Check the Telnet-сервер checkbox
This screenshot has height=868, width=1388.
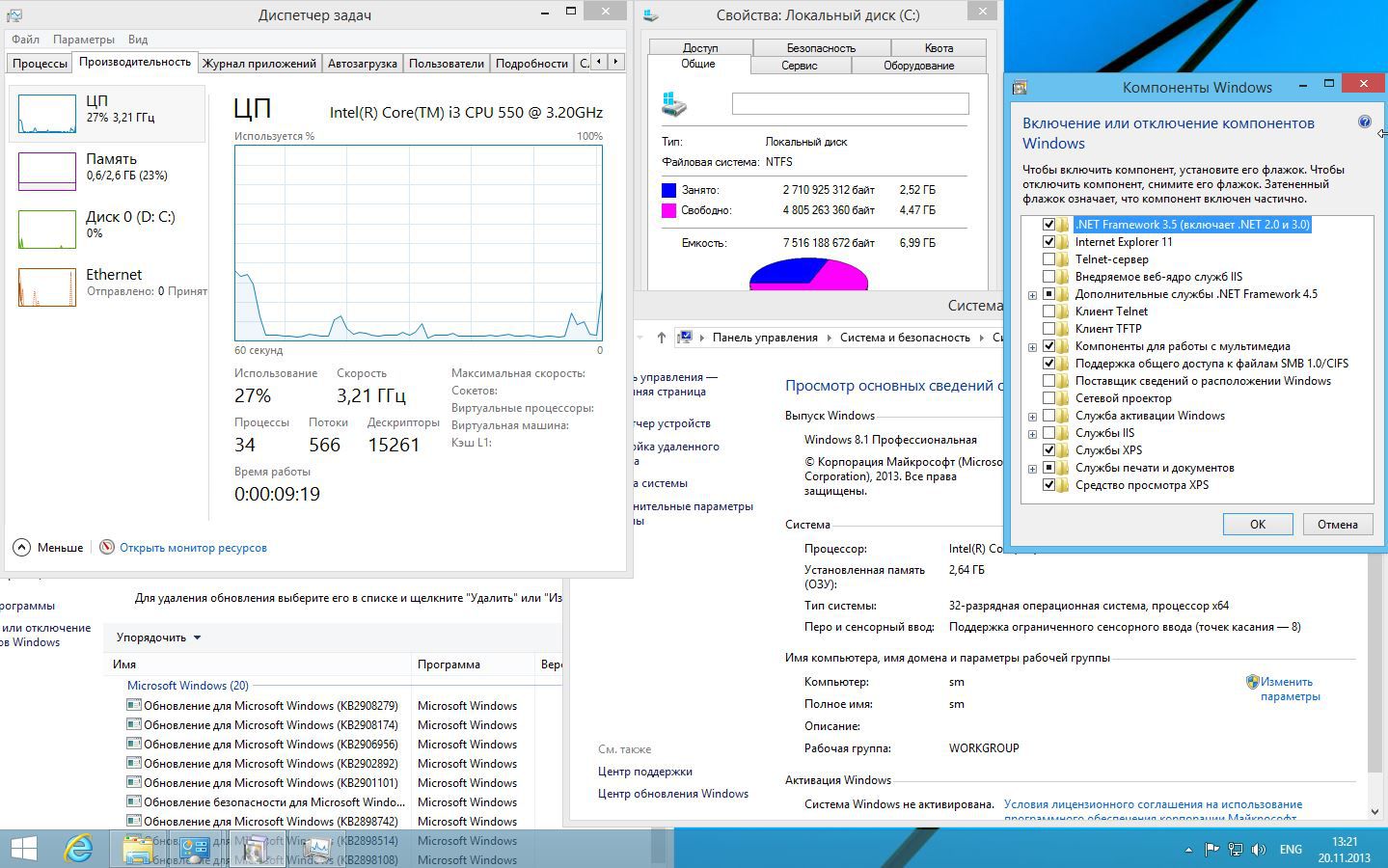[1048, 259]
